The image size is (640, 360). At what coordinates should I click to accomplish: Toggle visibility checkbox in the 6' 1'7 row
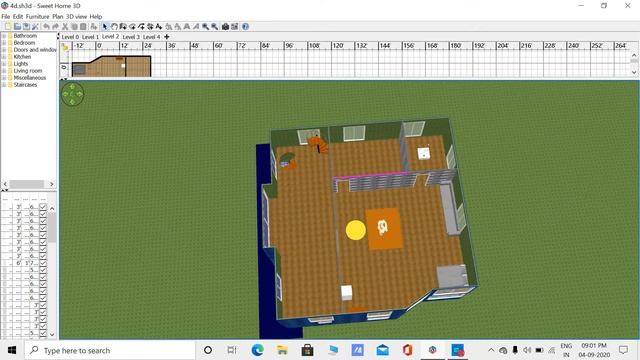click(x=43, y=263)
